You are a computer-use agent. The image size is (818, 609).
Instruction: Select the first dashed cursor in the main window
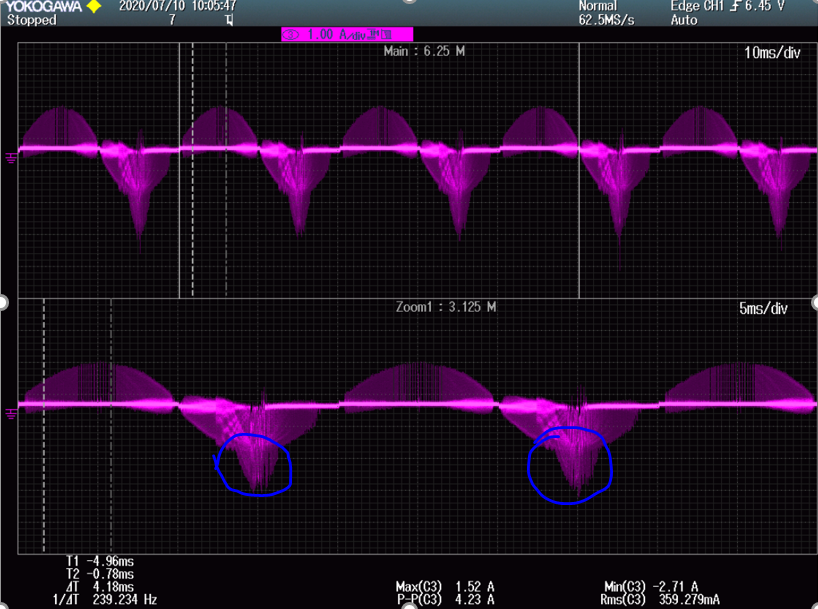193,170
